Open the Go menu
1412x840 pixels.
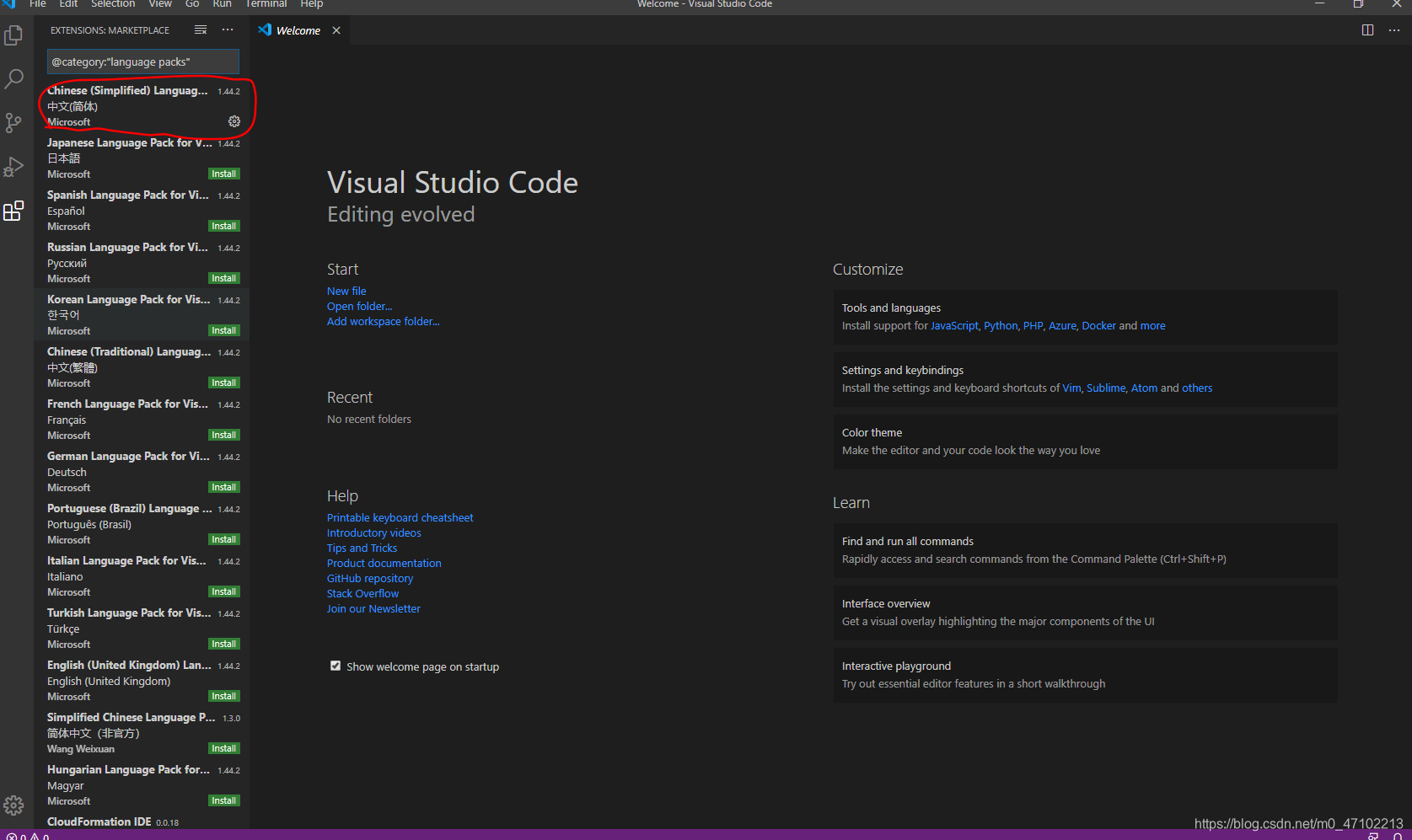[x=192, y=4]
